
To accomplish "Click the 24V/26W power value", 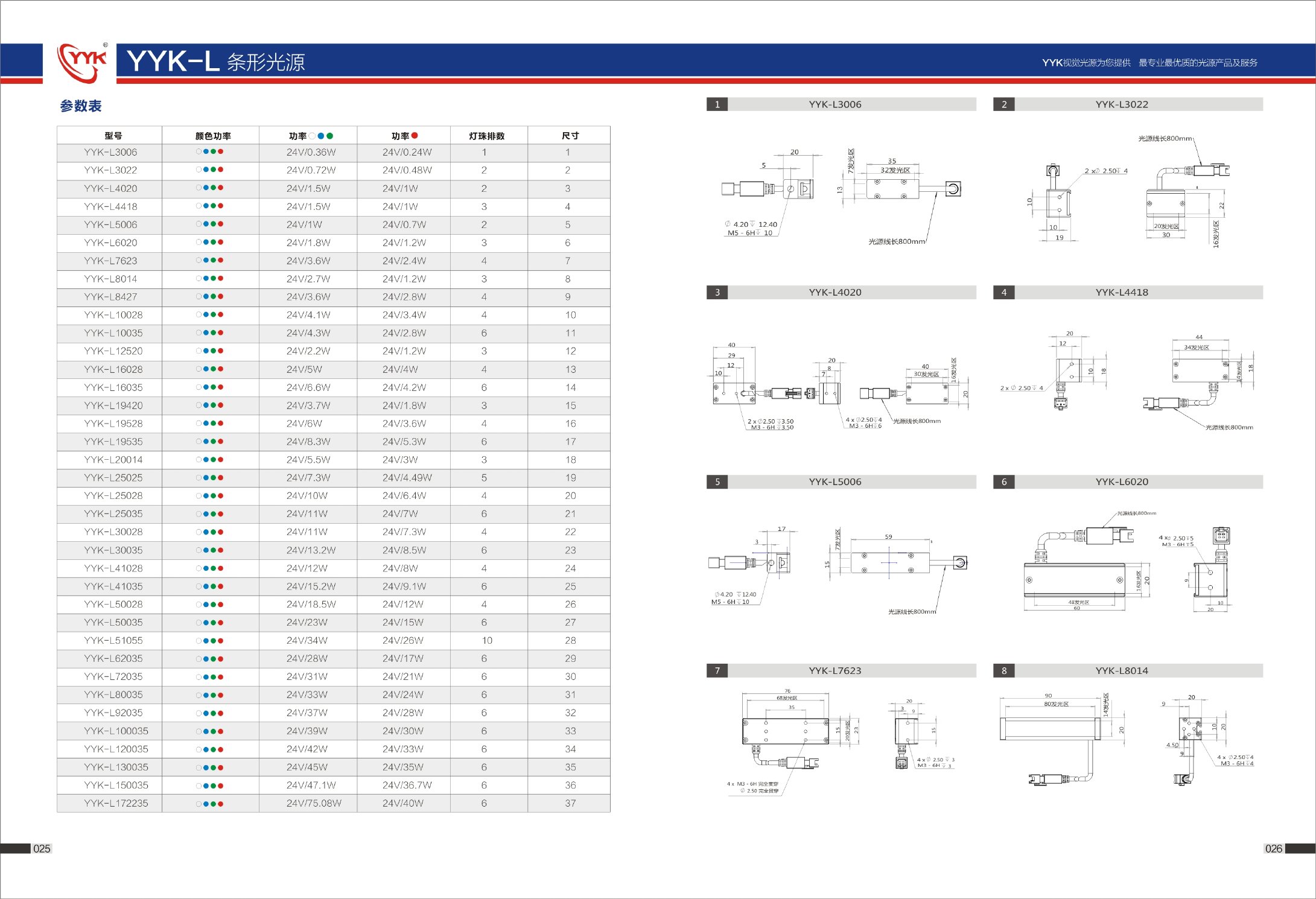I will click(x=403, y=641).
